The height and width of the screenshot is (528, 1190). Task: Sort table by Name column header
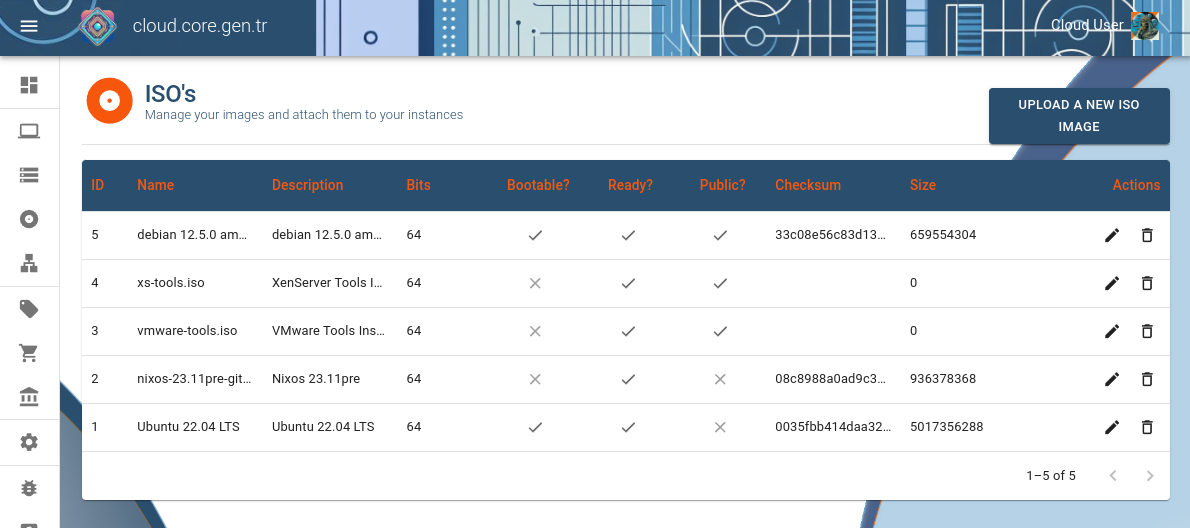(156, 185)
